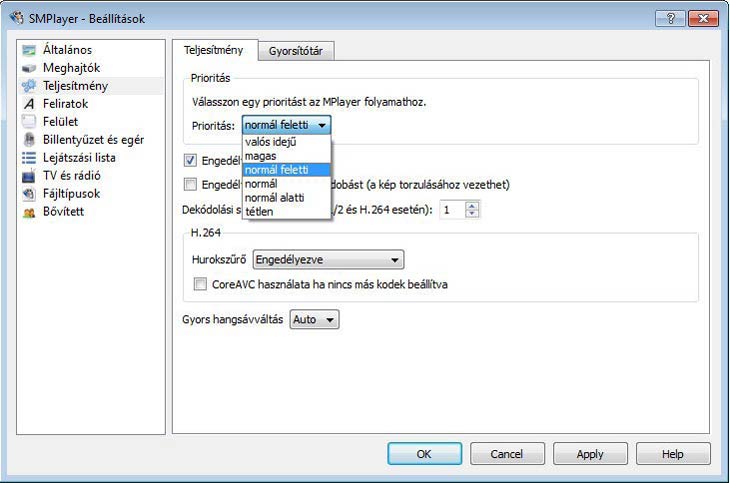Increase decoding threads with up arrow

472,205
